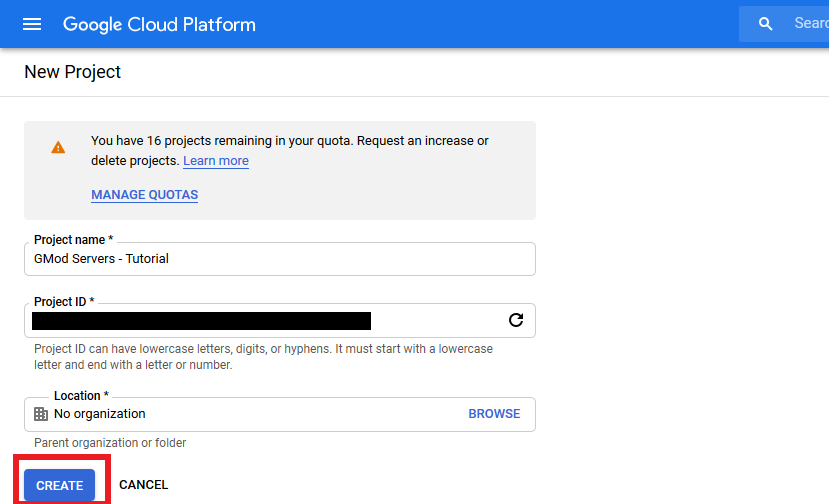This screenshot has width=829, height=504.
Task: Click the Parent organization or folder hint
Action: (110, 443)
